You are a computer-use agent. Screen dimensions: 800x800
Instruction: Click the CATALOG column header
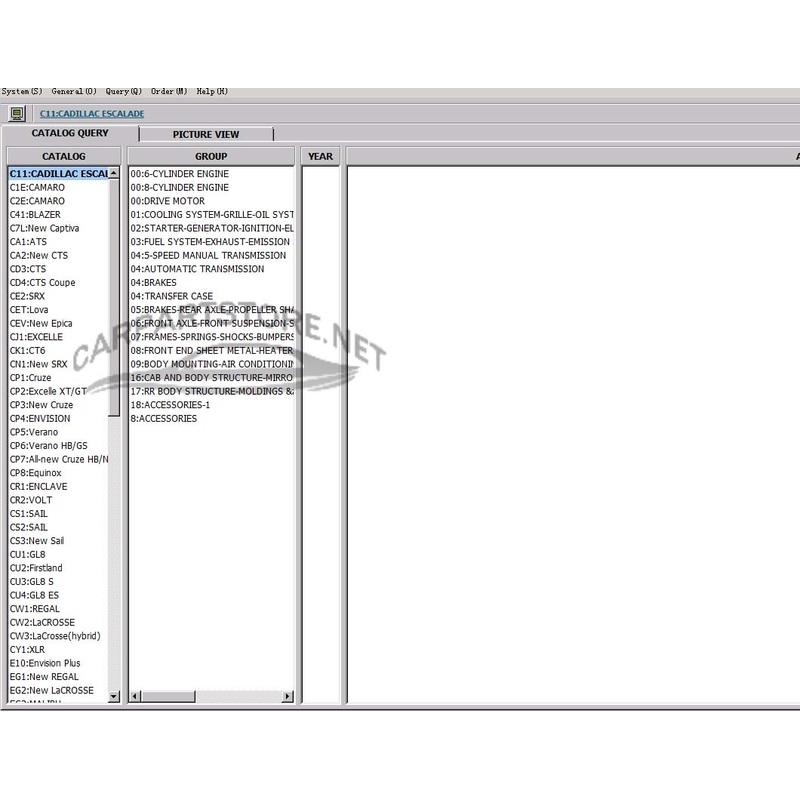click(64, 156)
